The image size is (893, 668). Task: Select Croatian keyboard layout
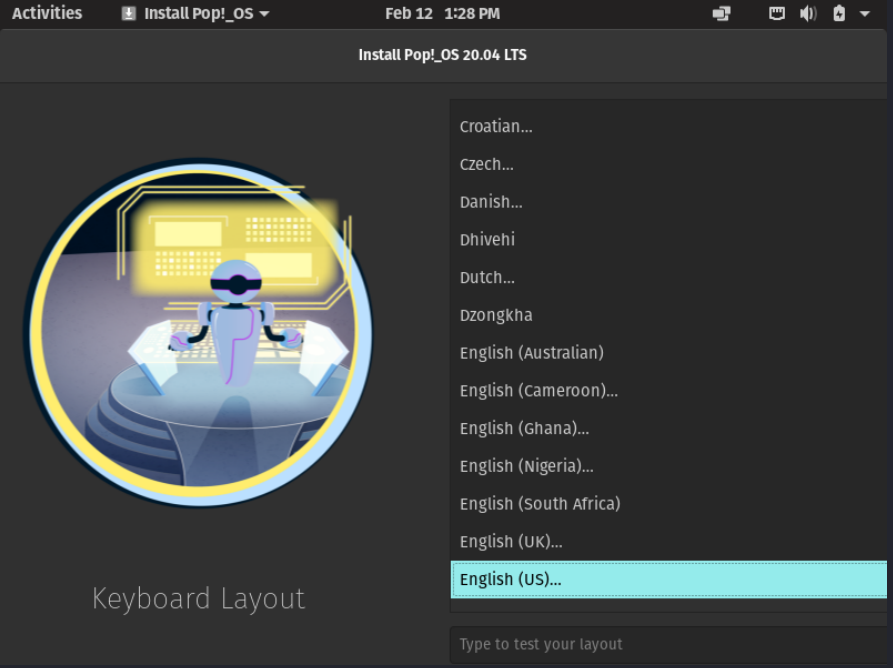coord(669,126)
